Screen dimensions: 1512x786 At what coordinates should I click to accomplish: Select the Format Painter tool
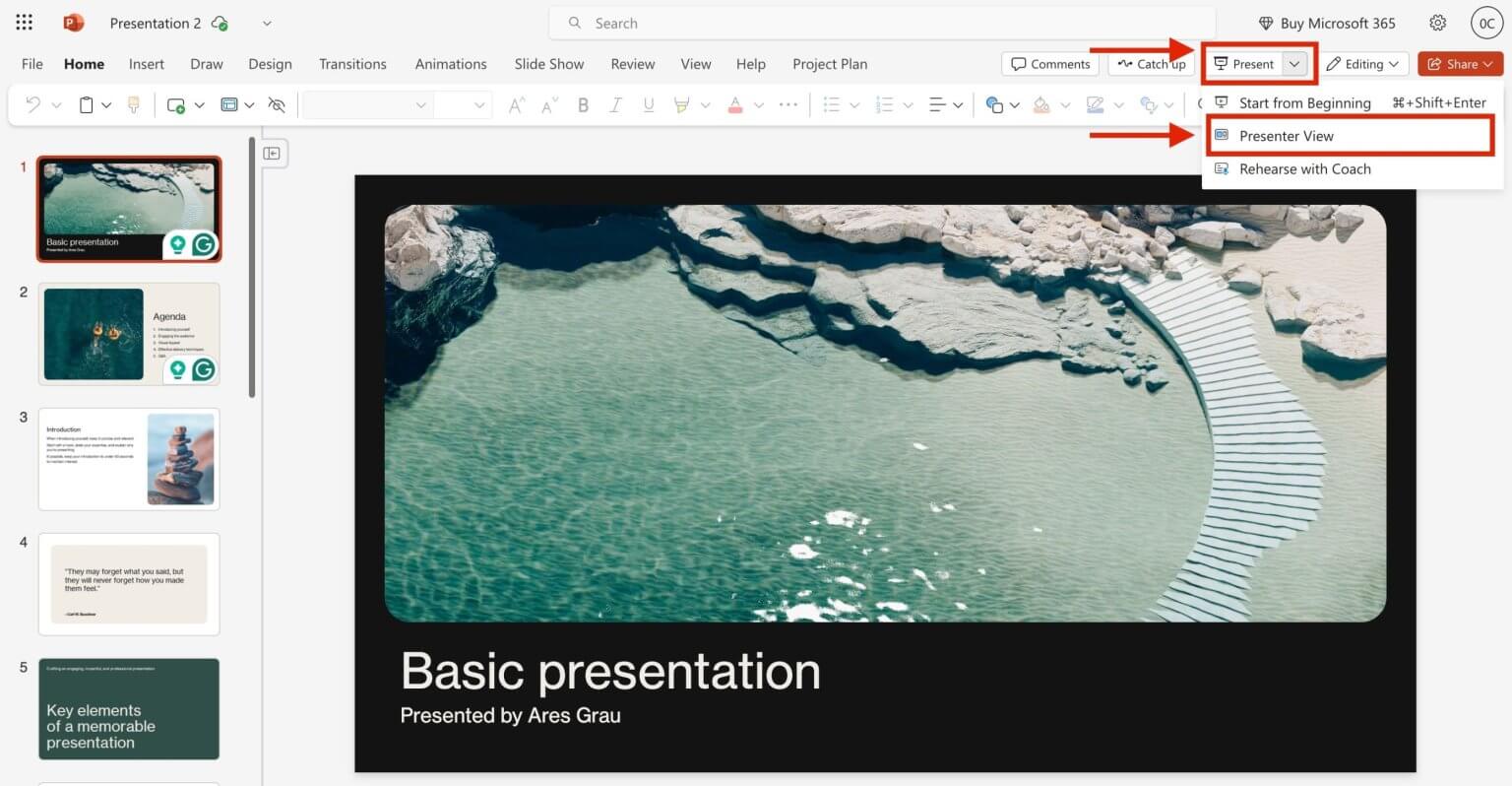click(134, 104)
